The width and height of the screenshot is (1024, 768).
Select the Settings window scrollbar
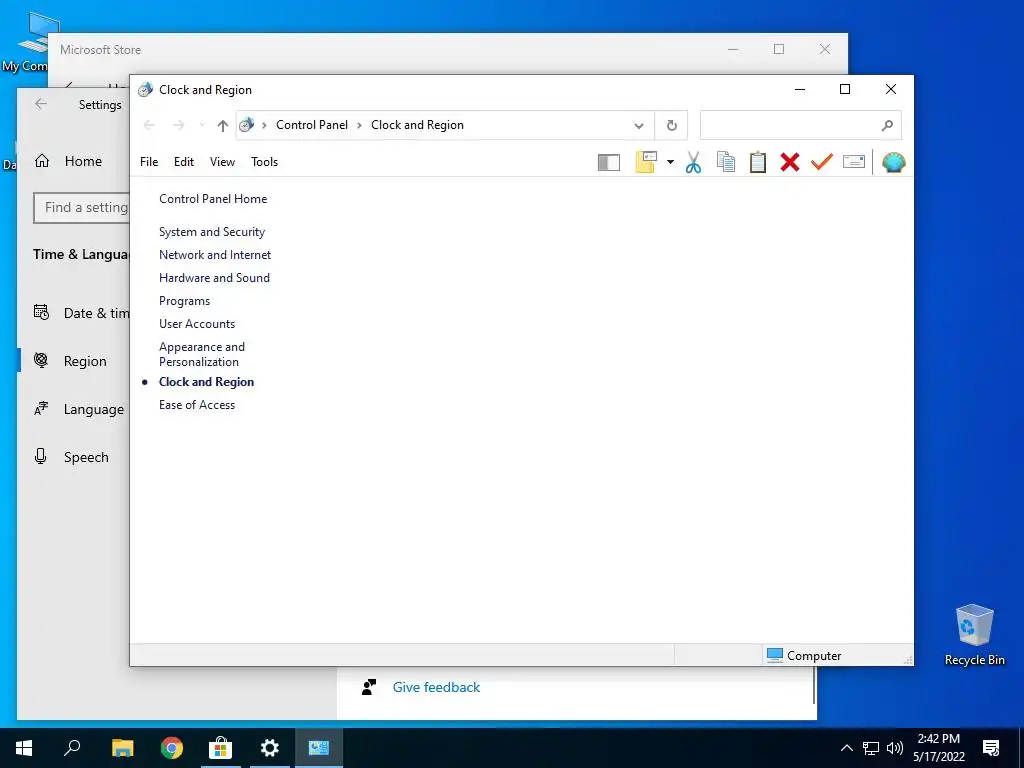coord(814,686)
